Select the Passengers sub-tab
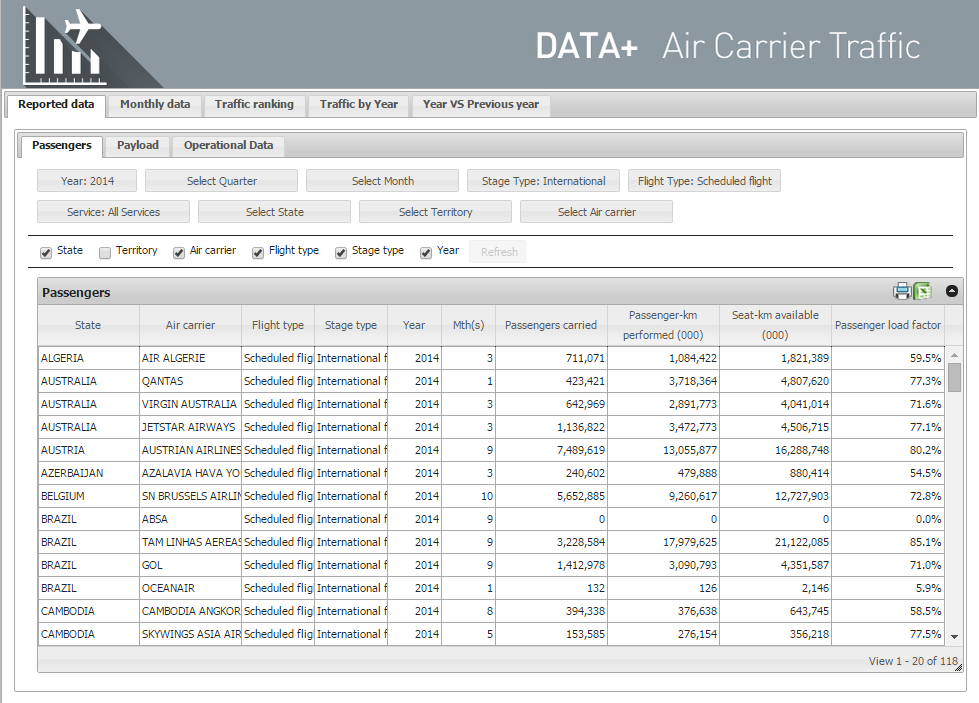 pyautogui.click(x=62, y=145)
